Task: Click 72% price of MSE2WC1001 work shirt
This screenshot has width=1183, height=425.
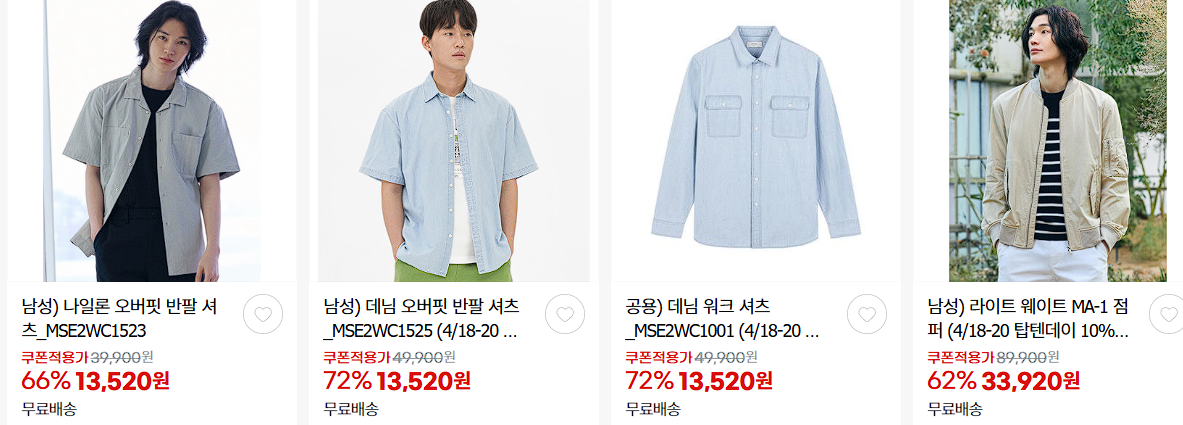Action: 699,380
